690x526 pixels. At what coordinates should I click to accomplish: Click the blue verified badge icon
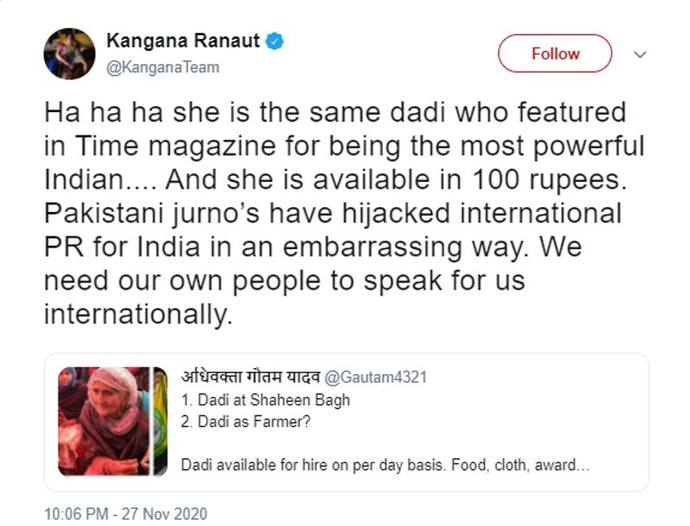coord(275,41)
